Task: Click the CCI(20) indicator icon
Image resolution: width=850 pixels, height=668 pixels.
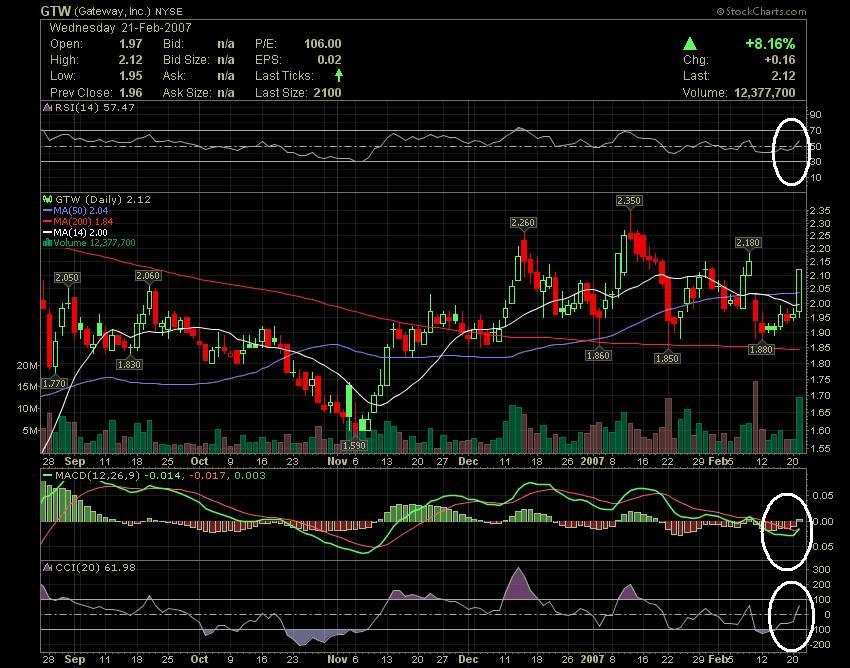Action: (x=48, y=568)
